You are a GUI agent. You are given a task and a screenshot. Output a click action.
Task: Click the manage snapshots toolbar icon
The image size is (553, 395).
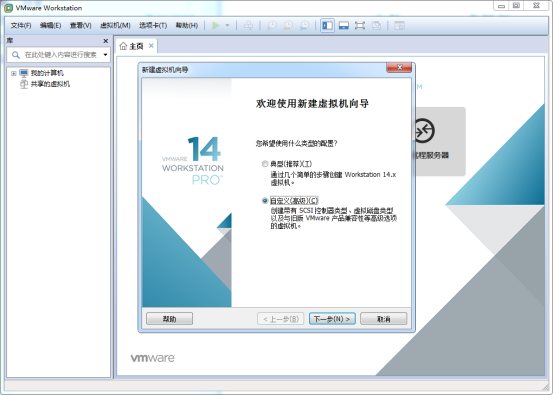tap(304, 25)
